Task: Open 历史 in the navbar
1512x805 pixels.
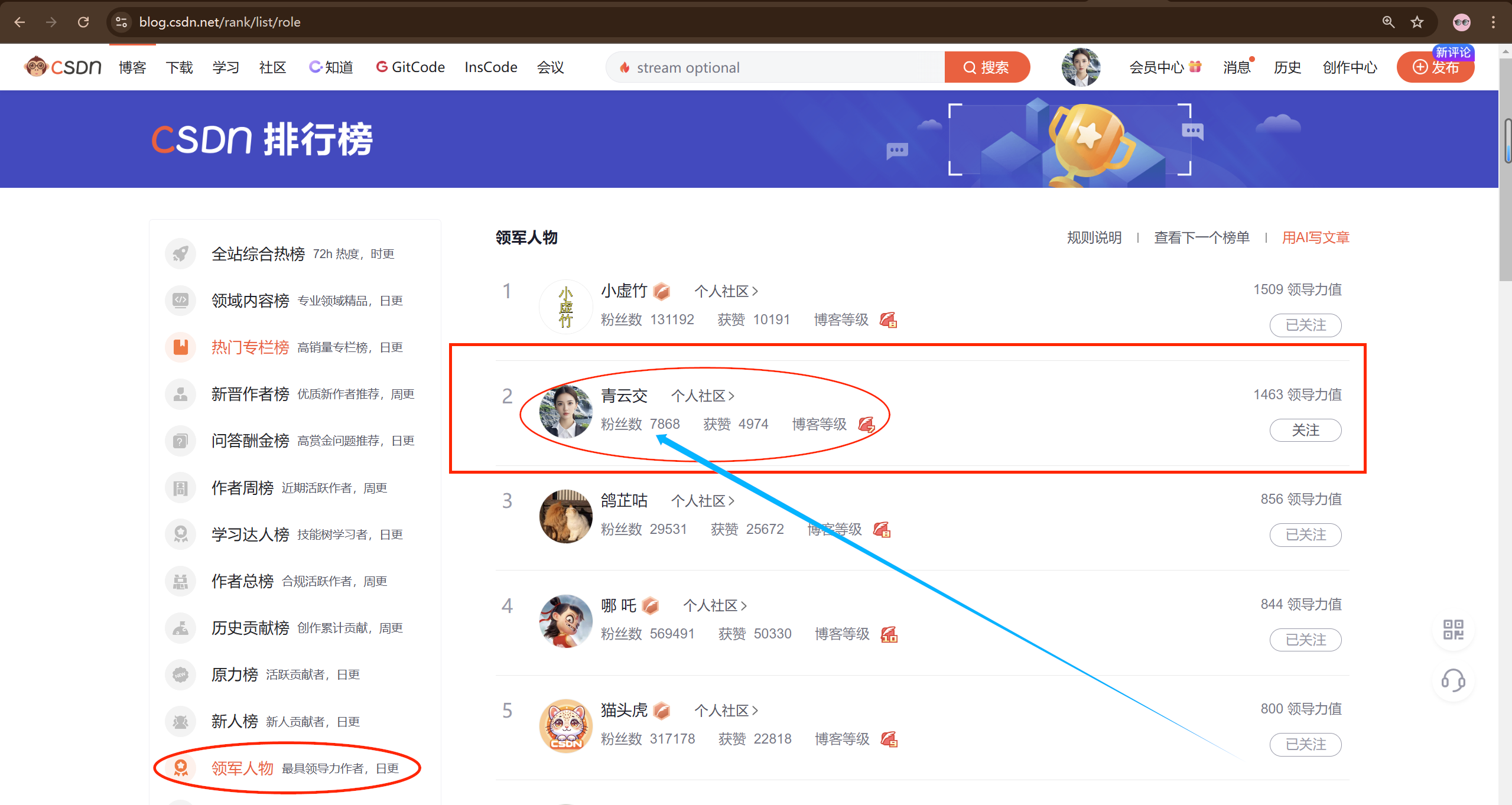Action: 1287,67
